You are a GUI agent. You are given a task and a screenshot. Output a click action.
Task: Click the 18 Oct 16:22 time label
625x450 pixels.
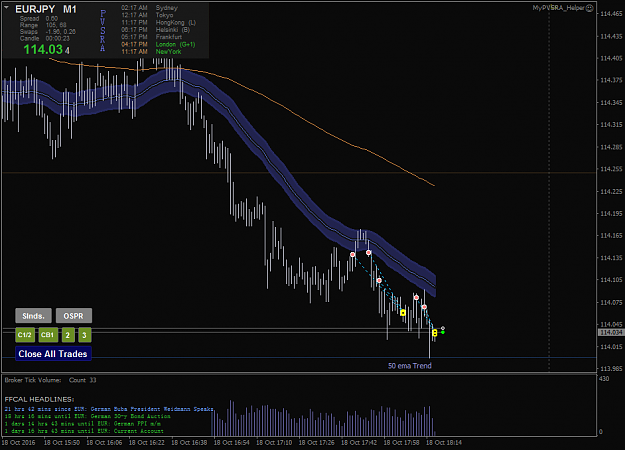click(147, 442)
